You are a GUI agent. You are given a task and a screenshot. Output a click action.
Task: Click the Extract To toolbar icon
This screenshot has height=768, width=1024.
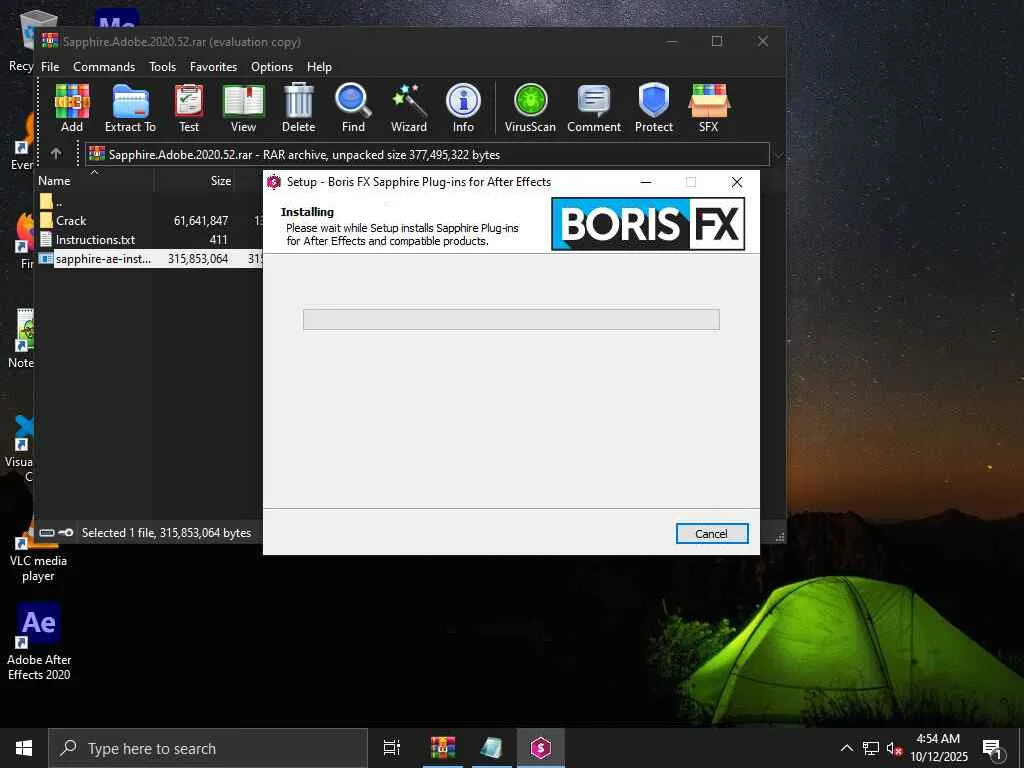[x=131, y=108]
